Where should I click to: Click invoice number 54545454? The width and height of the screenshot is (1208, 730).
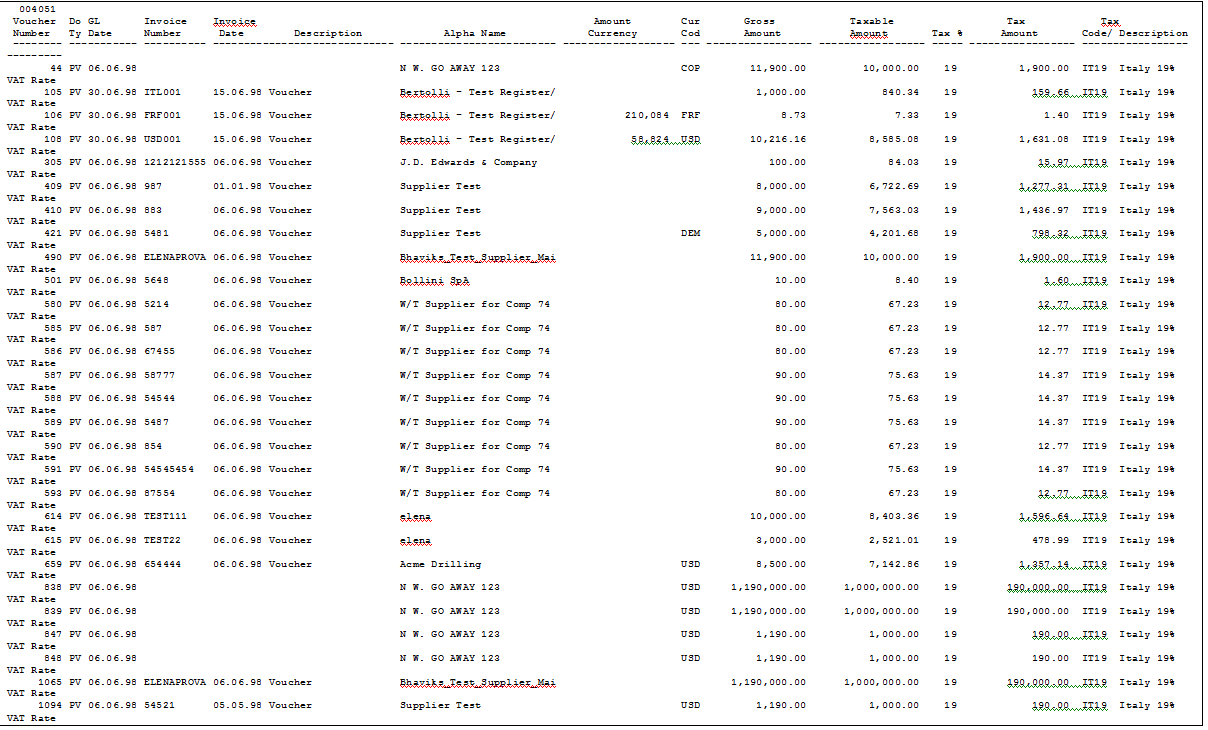click(x=169, y=470)
